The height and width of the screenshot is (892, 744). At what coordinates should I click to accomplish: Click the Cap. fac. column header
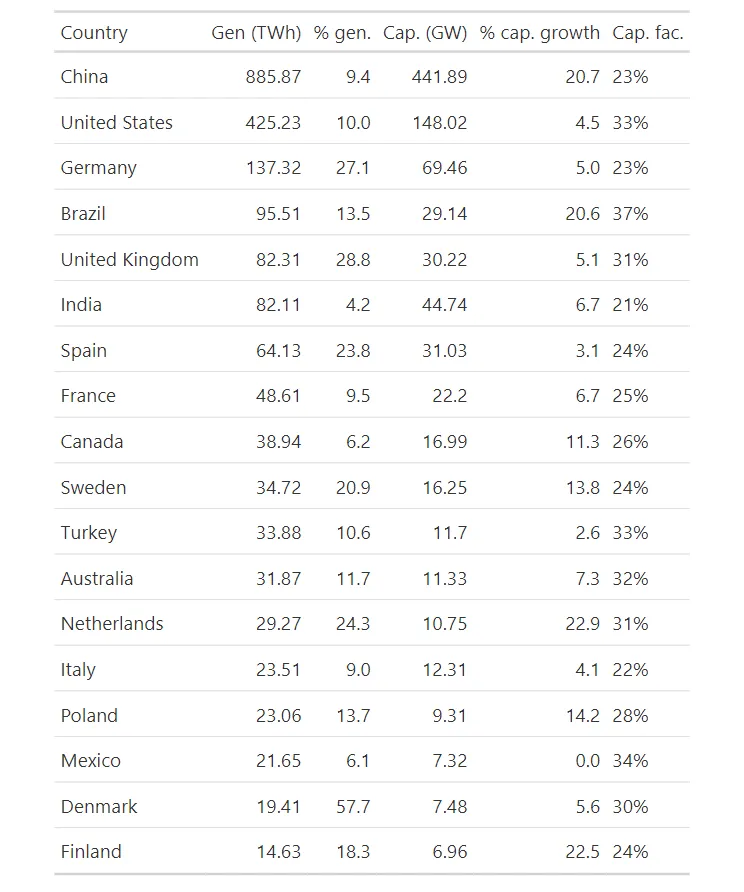point(648,33)
